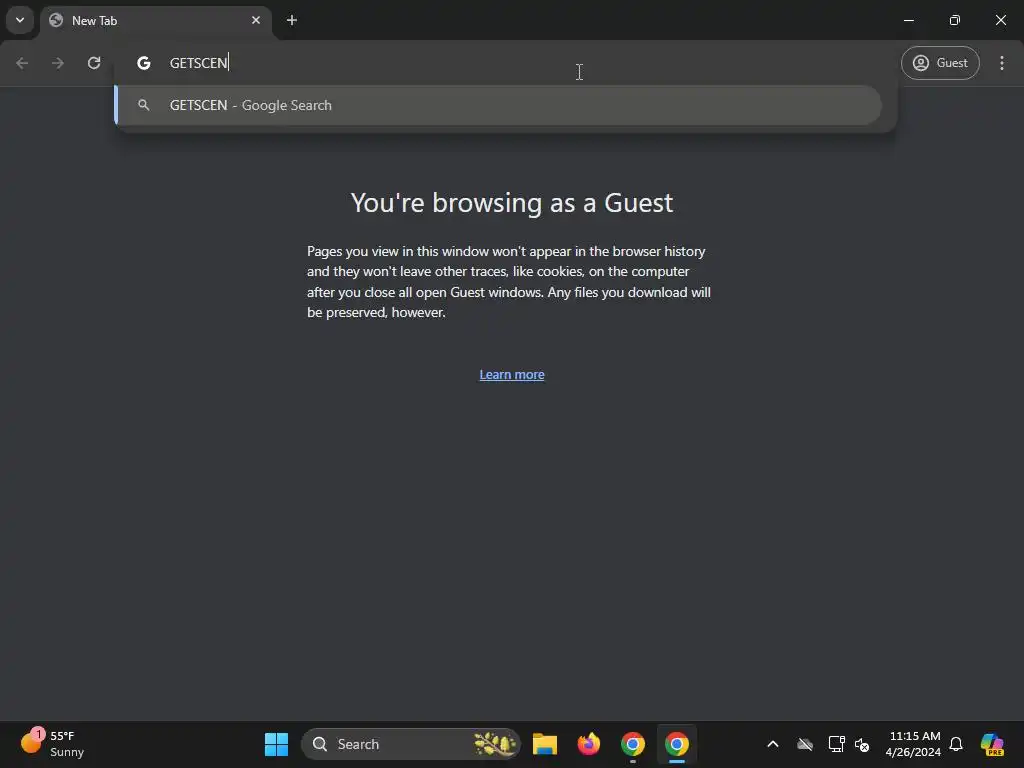Launch Firefox from the taskbar

tap(589, 744)
